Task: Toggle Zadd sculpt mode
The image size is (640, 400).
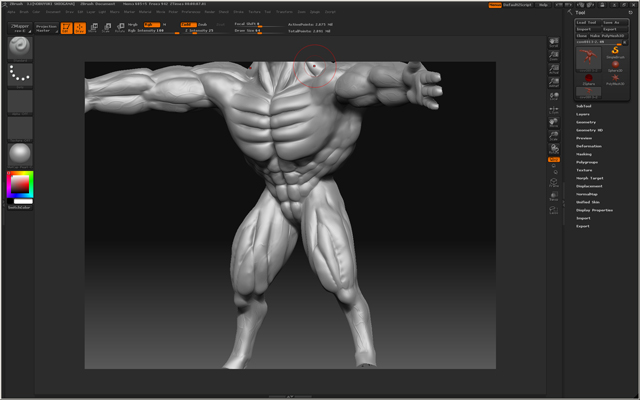Action: [x=187, y=24]
